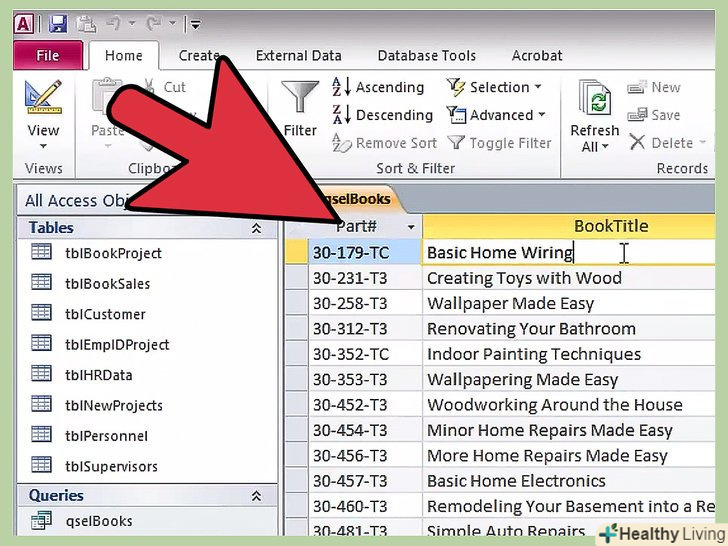Click cell 30-352-TC
728x546 pixels.
(x=365, y=354)
